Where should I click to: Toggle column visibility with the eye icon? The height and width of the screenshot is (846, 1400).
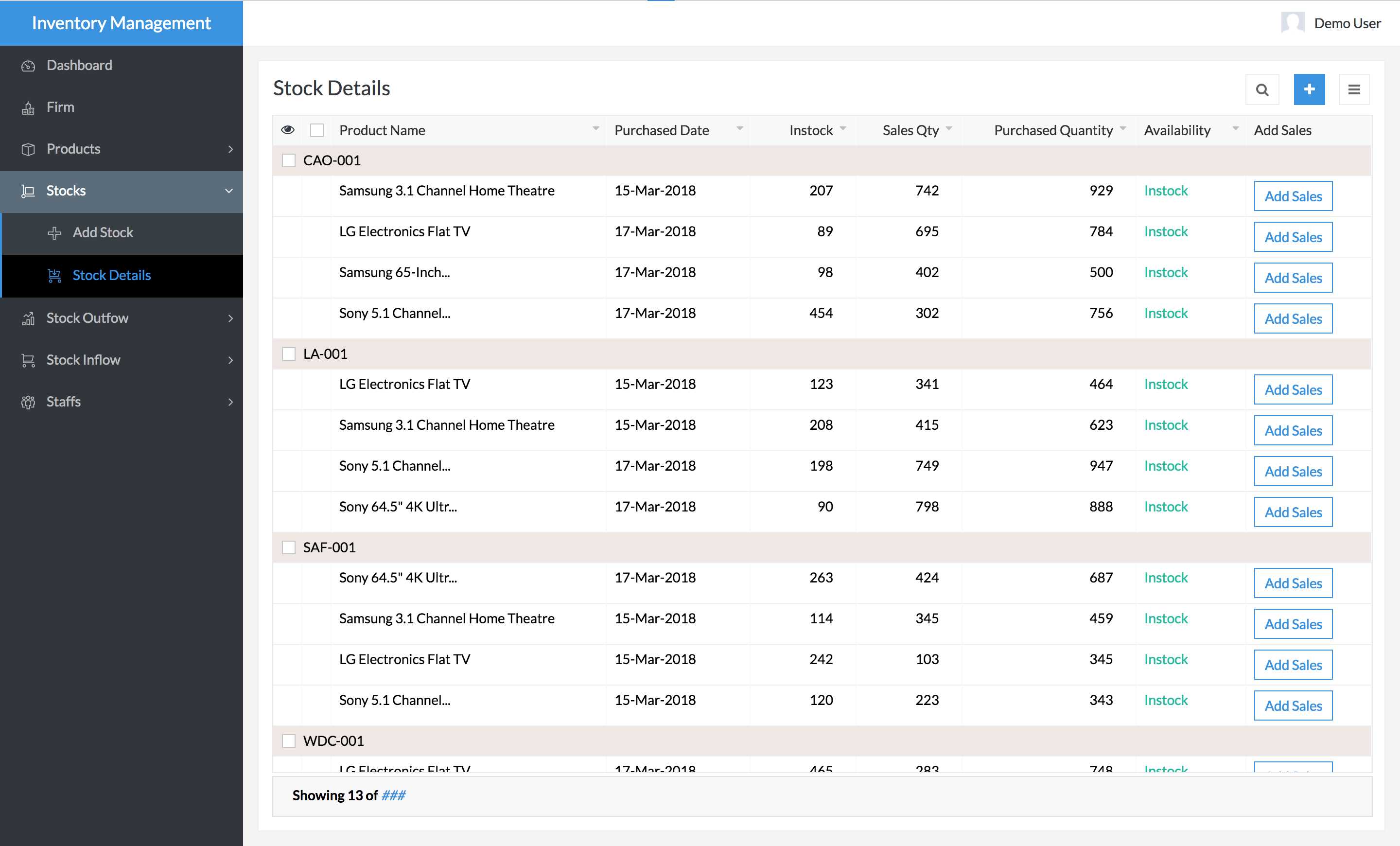(x=289, y=129)
